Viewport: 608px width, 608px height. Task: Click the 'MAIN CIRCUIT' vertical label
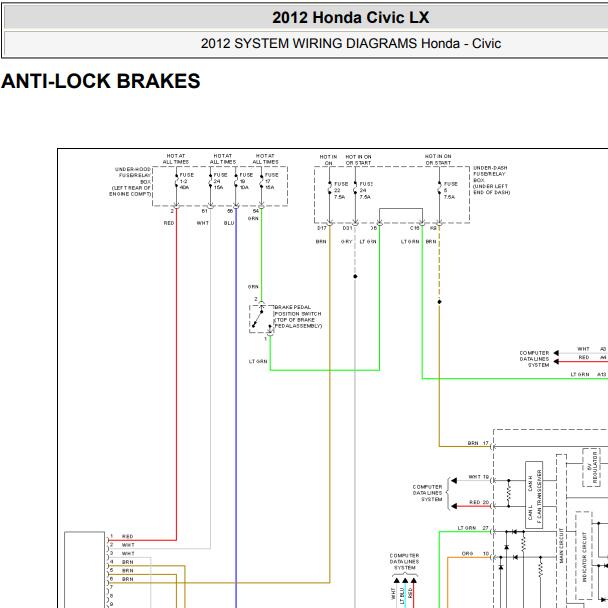[x=561, y=546]
